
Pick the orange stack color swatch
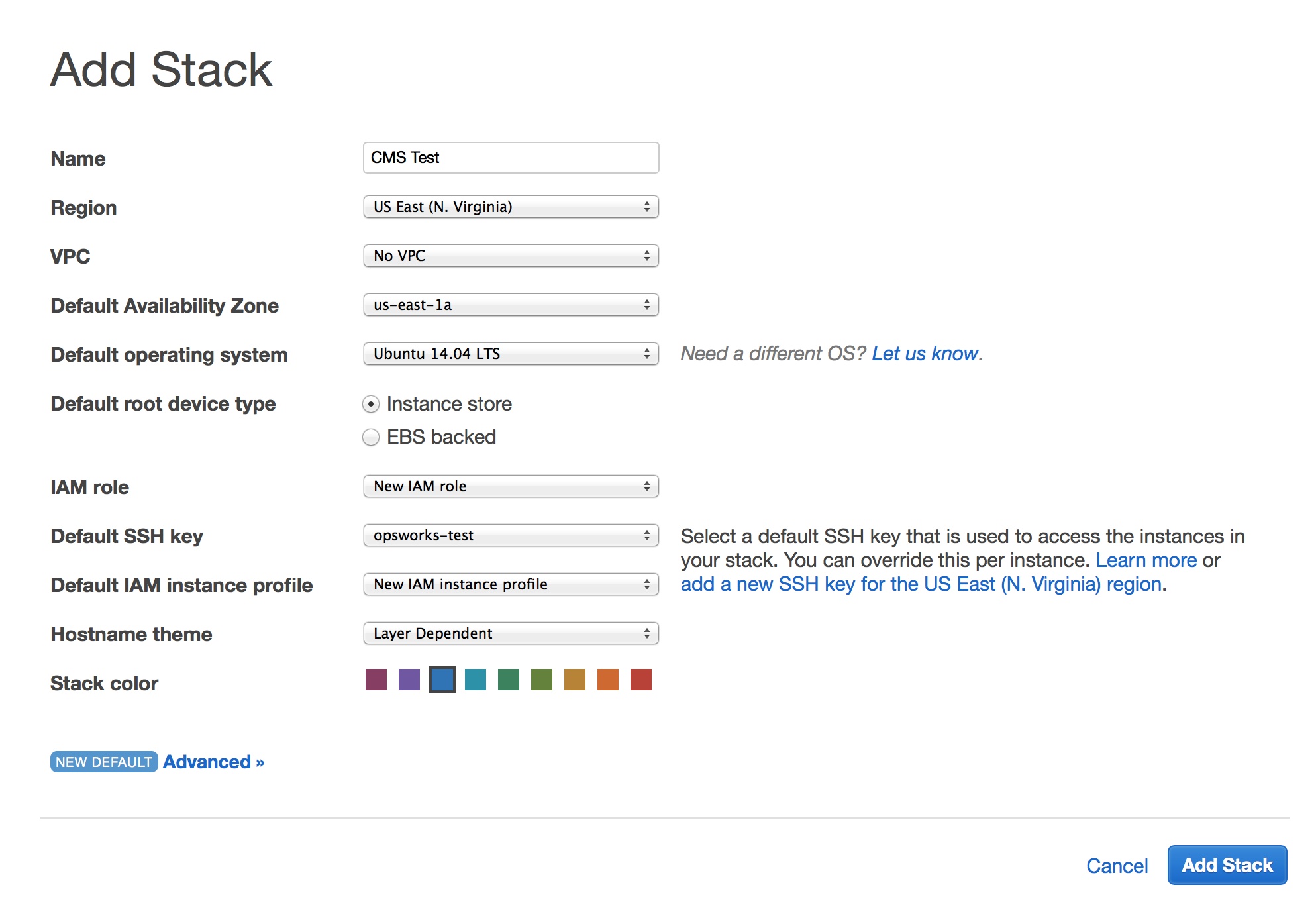(x=608, y=680)
